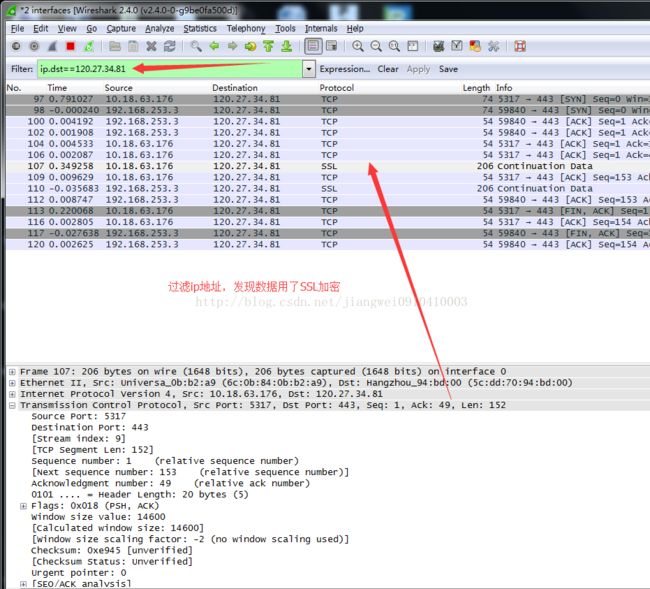Select packet 113 FIN, ACK row
Viewport: 650px width, 589px height.
328,211
